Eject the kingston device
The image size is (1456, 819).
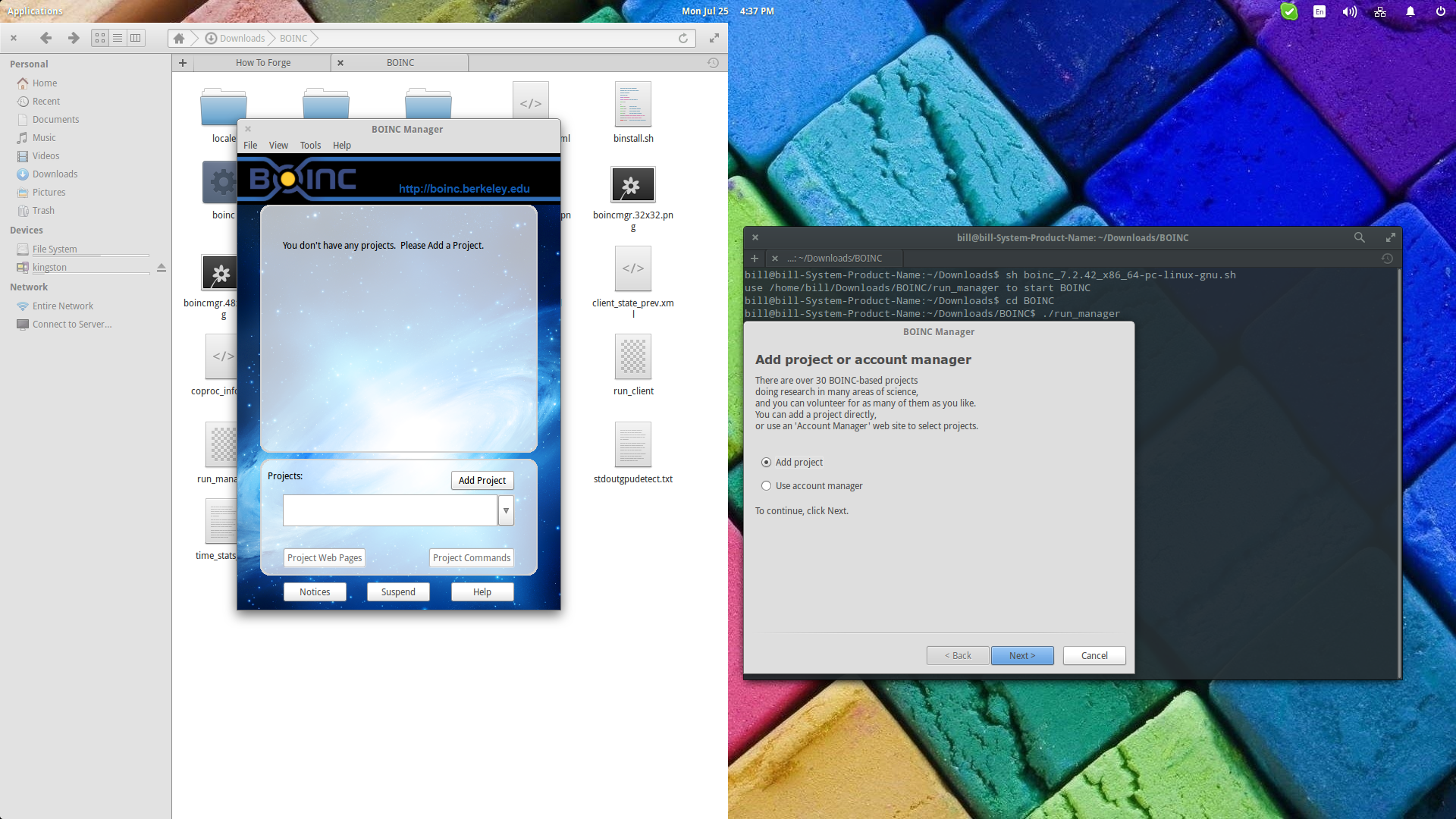tap(161, 268)
